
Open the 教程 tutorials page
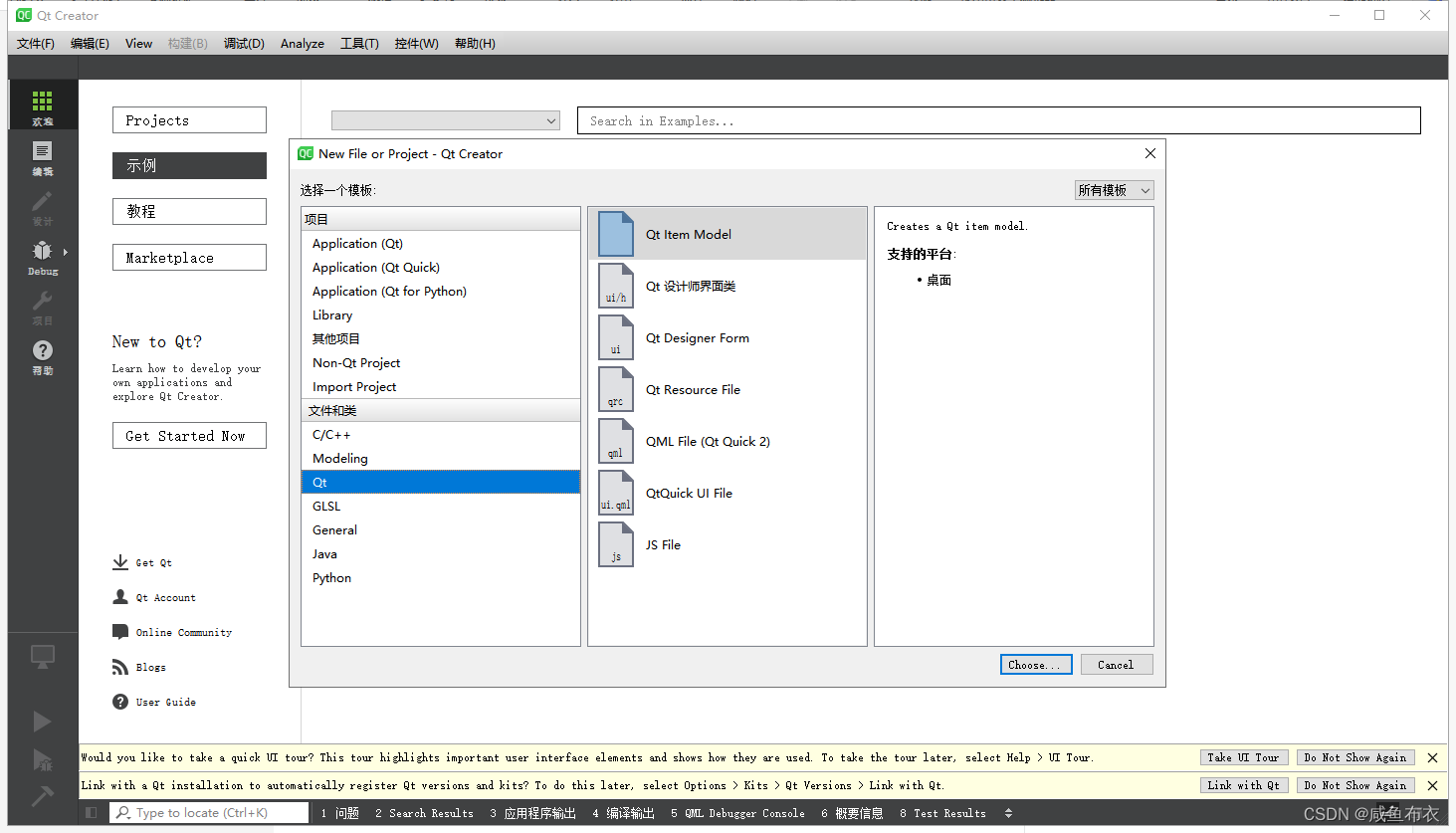coord(189,211)
